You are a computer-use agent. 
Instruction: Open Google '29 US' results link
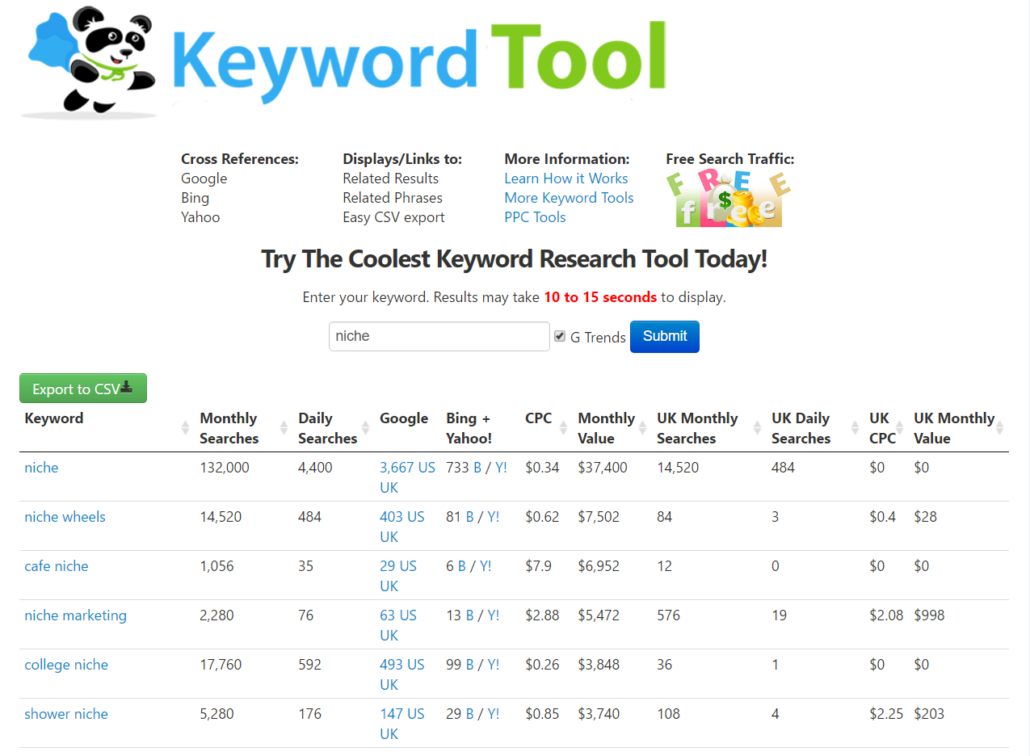pyautogui.click(x=398, y=566)
